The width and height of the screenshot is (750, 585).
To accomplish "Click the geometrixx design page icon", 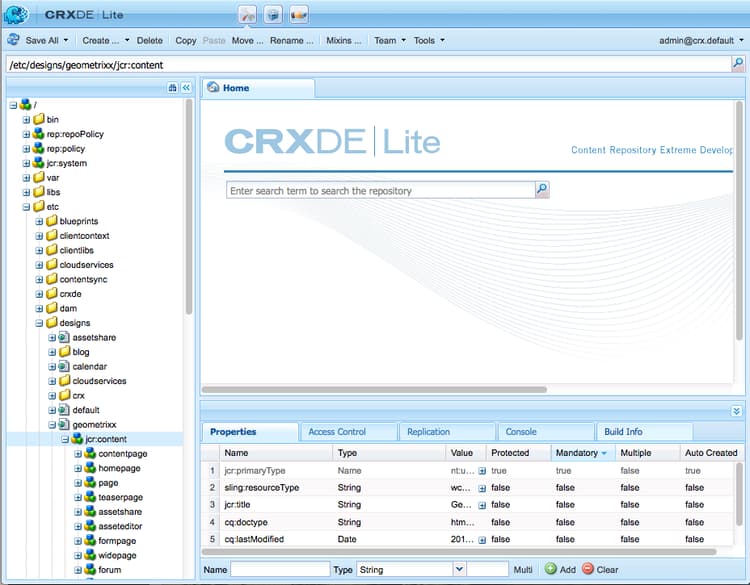I will coord(64,424).
